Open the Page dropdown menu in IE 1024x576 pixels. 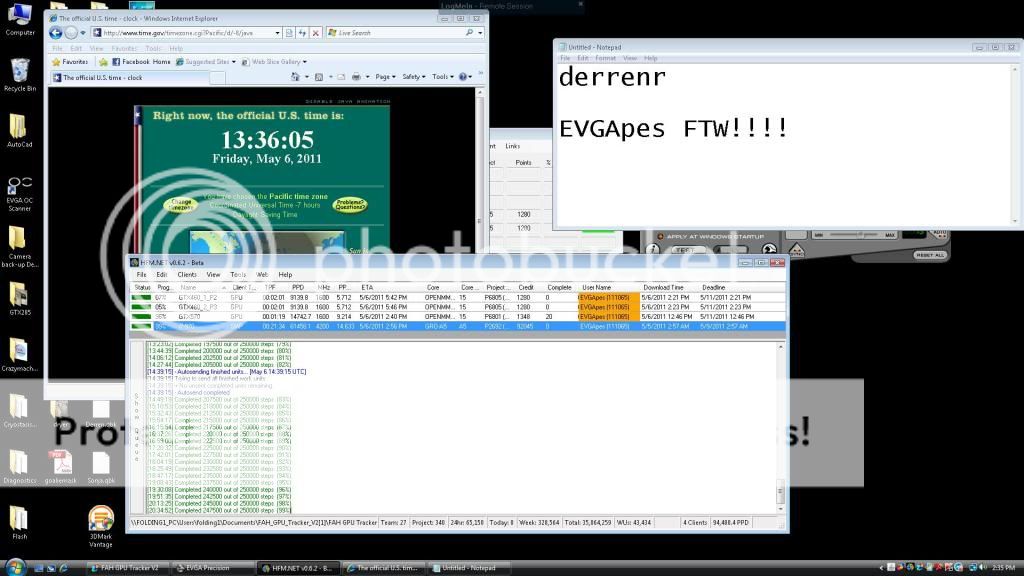point(386,77)
